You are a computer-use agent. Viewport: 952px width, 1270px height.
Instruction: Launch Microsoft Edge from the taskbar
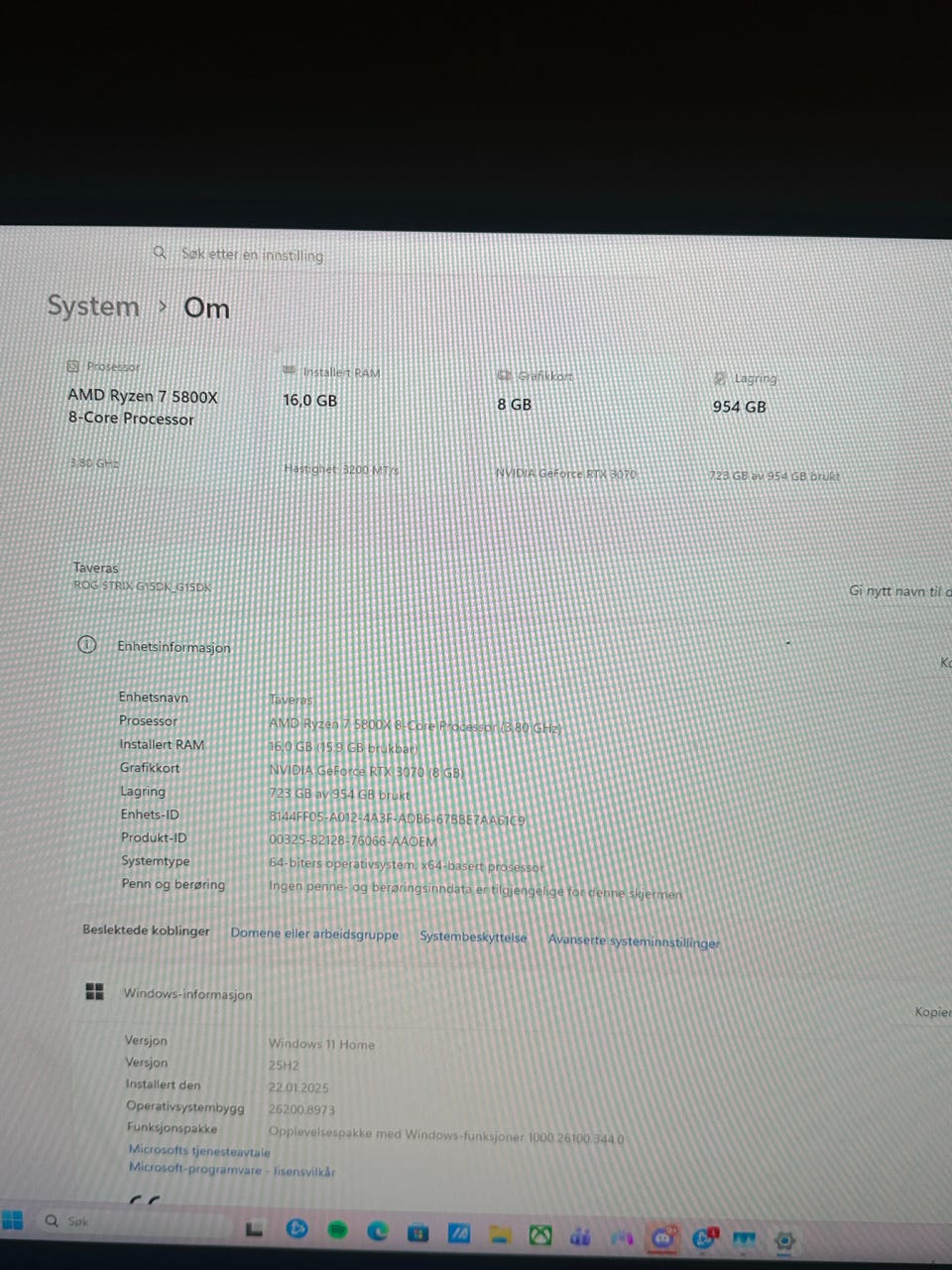[x=378, y=1231]
